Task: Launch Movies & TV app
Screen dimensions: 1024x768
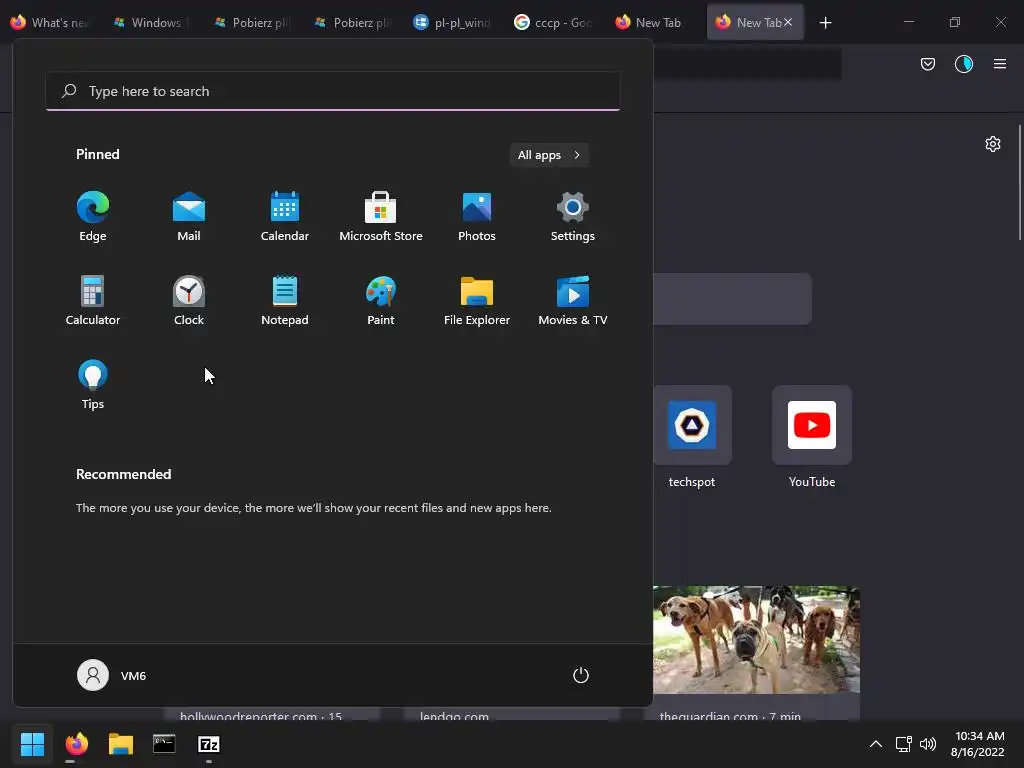Action: (x=573, y=300)
